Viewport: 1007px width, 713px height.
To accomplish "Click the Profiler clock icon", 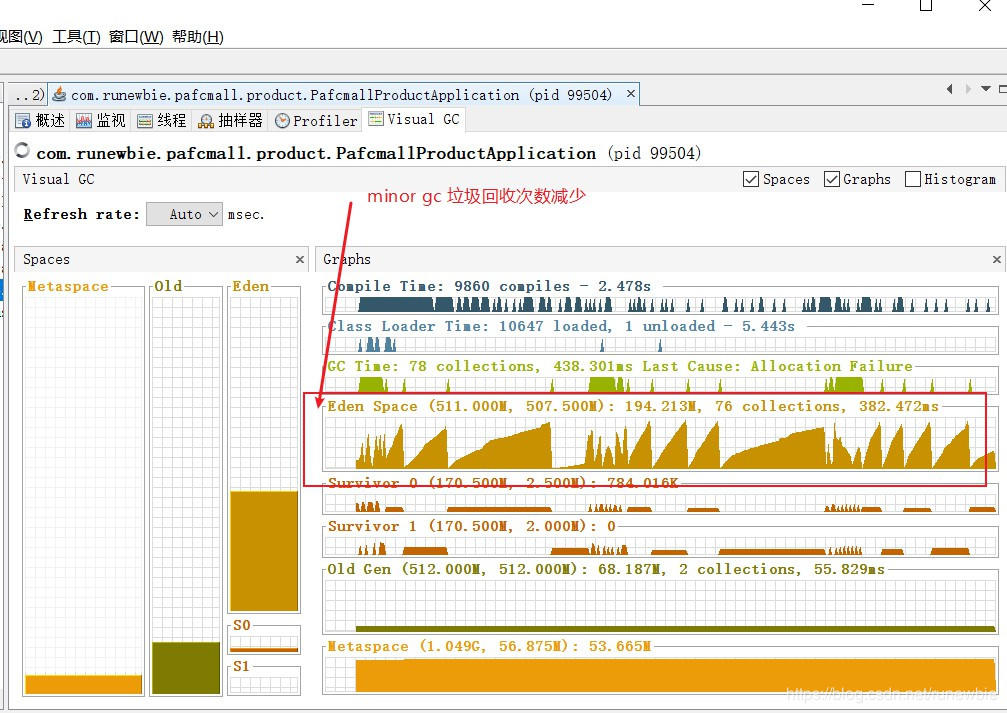I will 282,121.
